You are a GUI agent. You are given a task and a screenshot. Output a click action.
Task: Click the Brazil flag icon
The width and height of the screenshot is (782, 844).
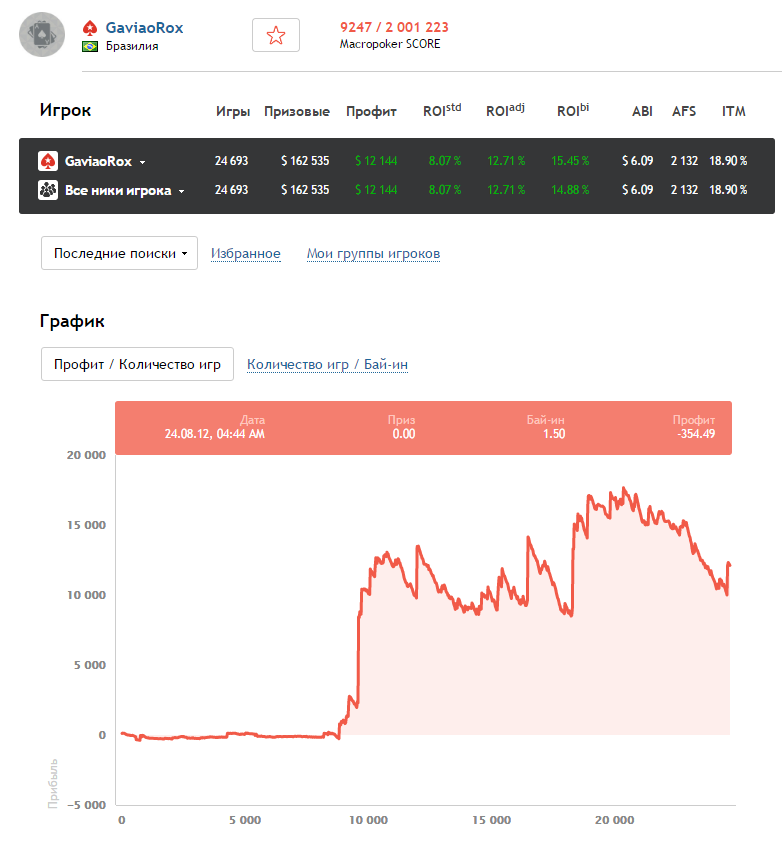90,46
